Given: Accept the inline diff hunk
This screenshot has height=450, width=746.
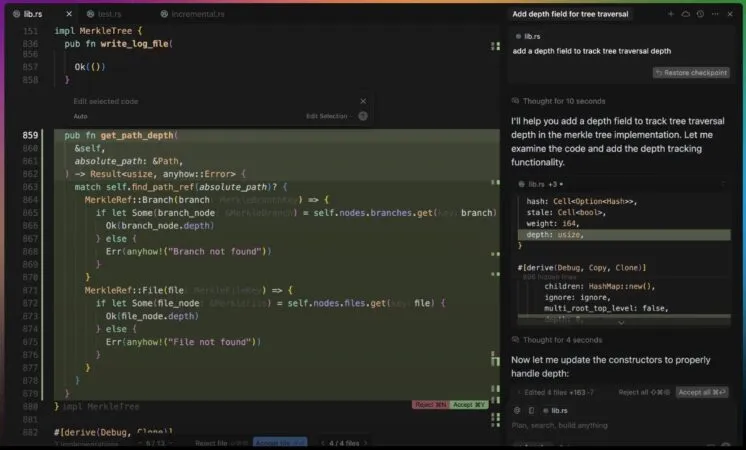Looking at the screenshot, I should [469, 404].
